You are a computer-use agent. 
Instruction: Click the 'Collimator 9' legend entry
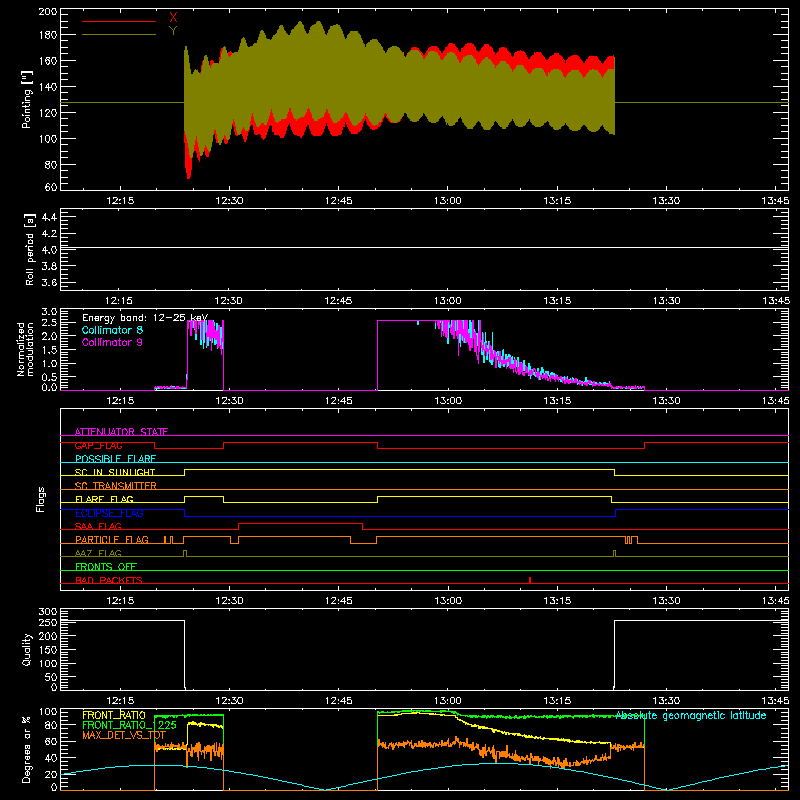pyautogui.click(x=112, y=342)
